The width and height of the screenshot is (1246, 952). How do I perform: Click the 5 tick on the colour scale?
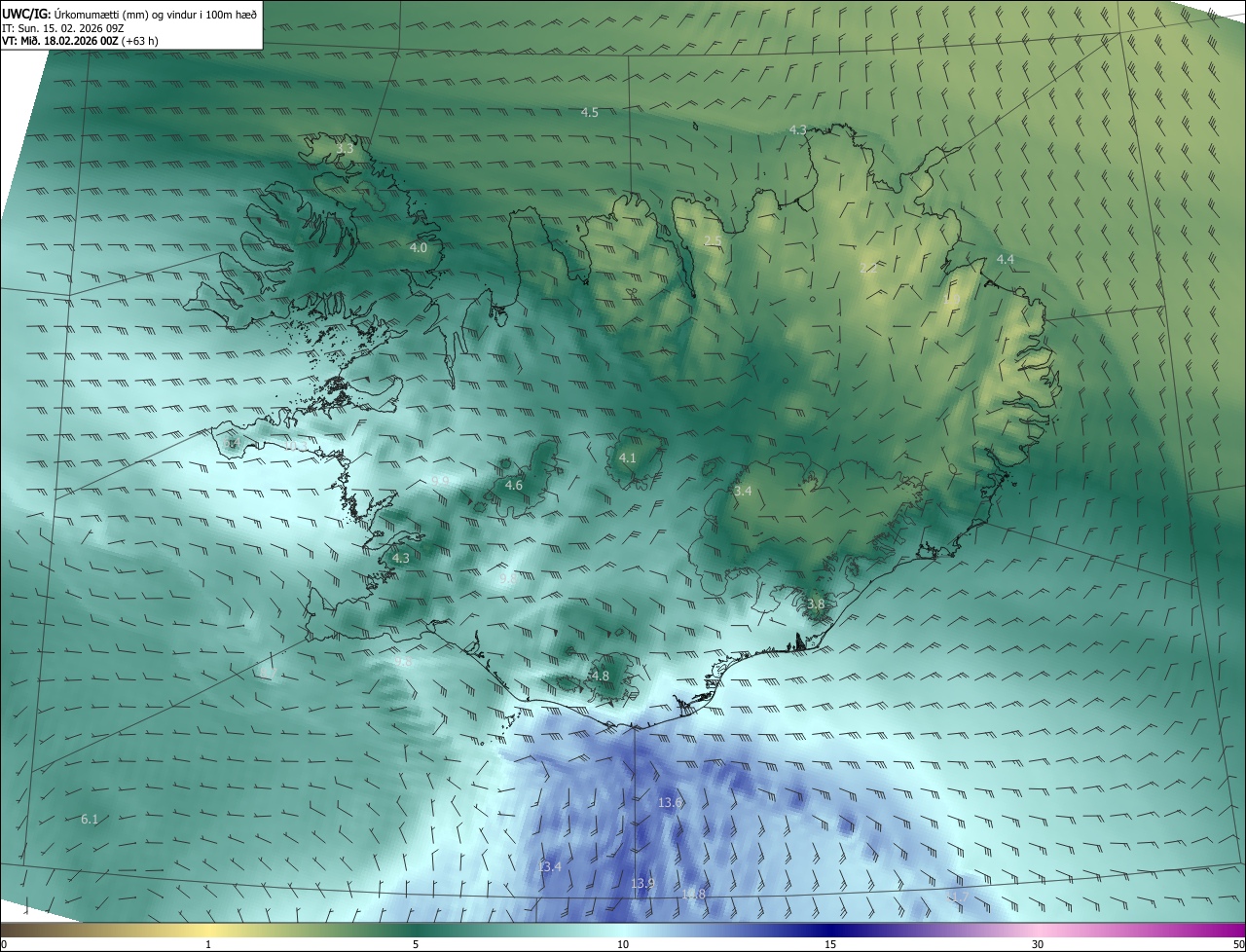point(416,944)
